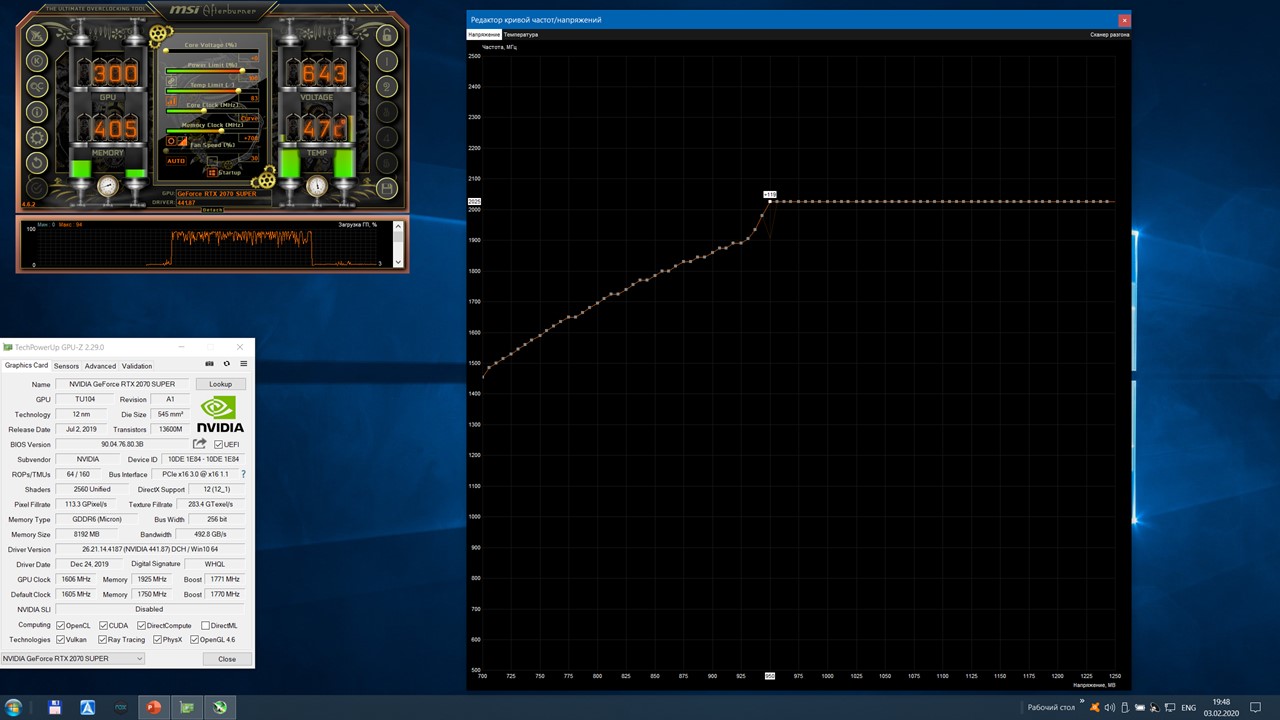Toggle the AUTO fan speed button
This screenshot has height=720, width=1280.
coord(176,161)
